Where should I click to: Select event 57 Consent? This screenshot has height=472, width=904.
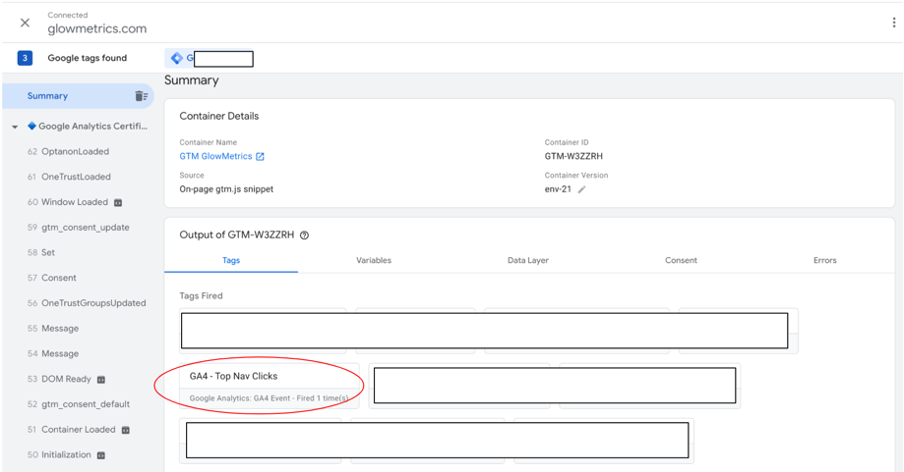pyautogui.click(x=52, y=278)
